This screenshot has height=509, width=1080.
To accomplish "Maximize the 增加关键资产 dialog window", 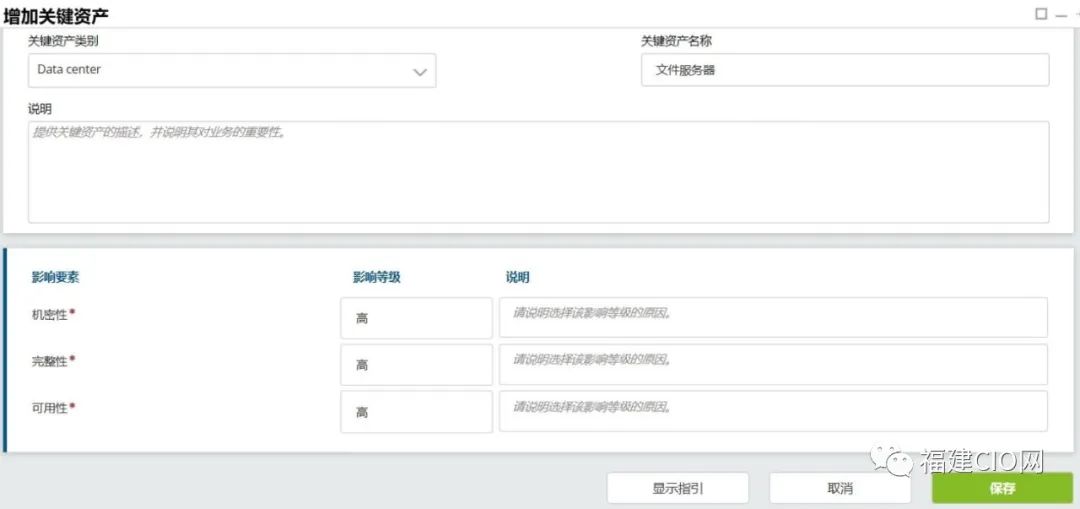I will [x=1041, y=14].
